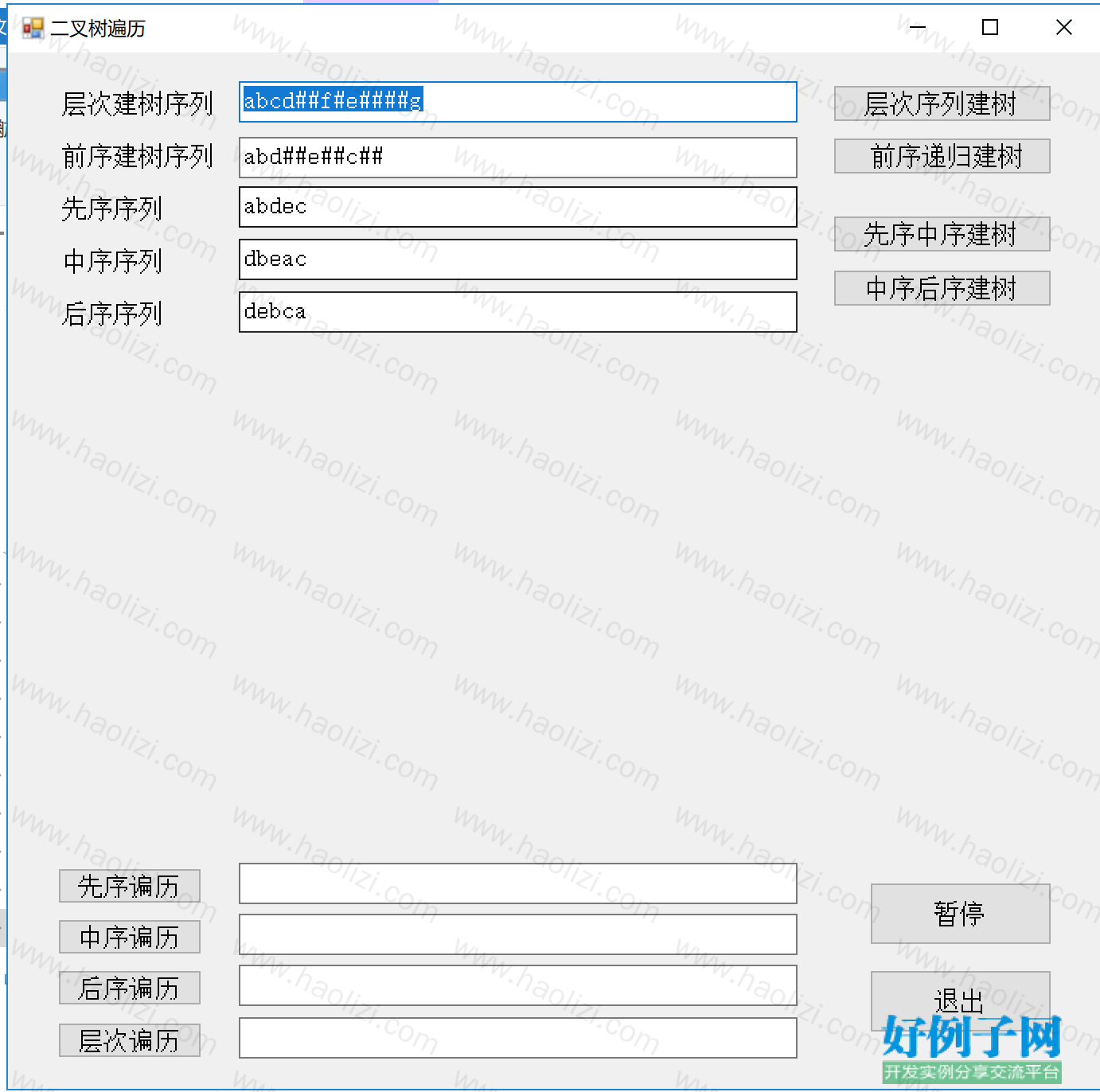Screen dimensions: 1100x1092
Task: Minimize the 二叉树遍历 window
Action: click(x=917, y=28)
